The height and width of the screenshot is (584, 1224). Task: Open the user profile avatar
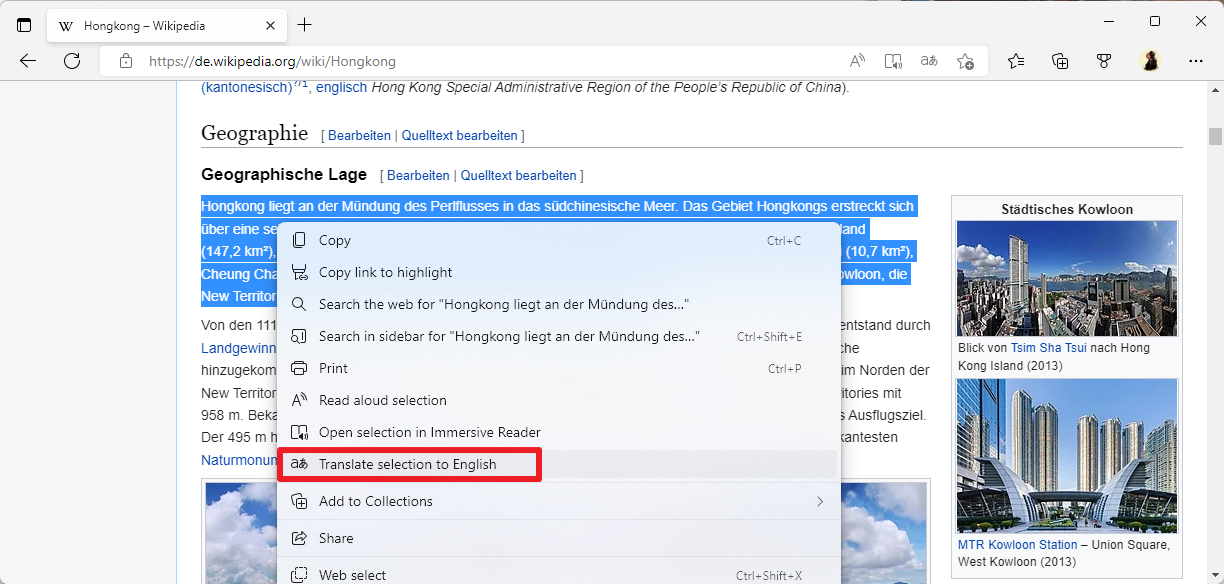click(x=1150, y=61)
